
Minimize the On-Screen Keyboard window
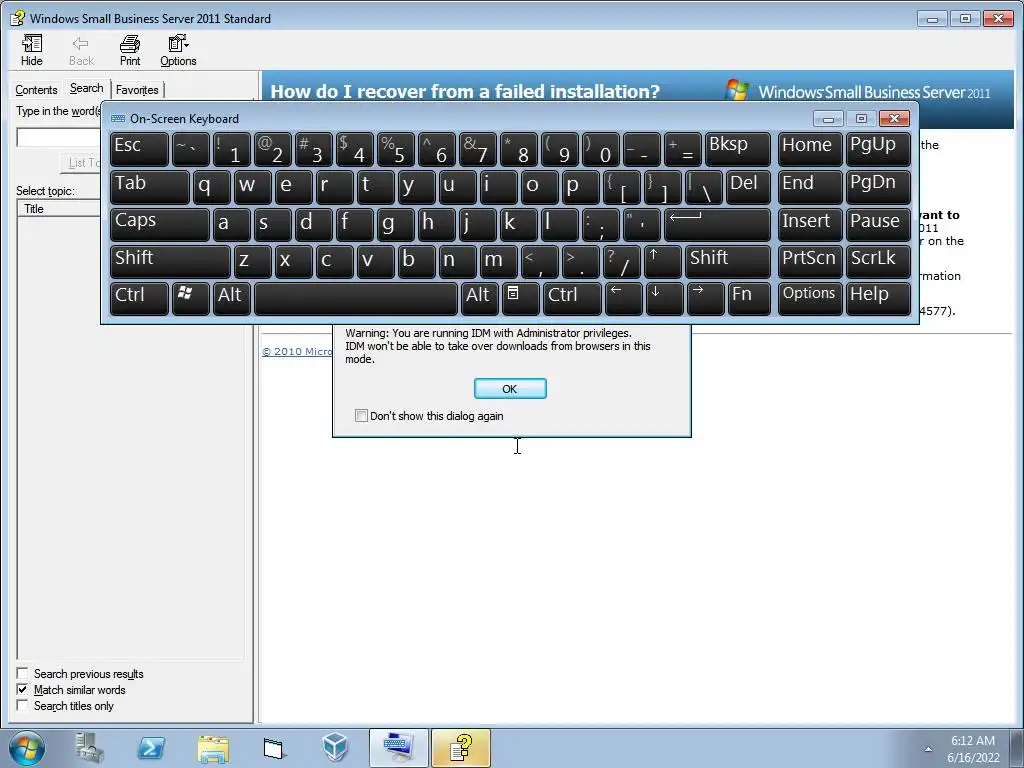tap(828, 118)
